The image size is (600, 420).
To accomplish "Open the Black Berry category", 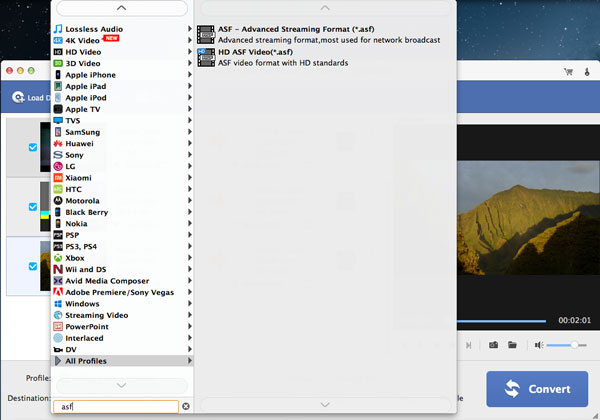I will [x=122, y=212].
